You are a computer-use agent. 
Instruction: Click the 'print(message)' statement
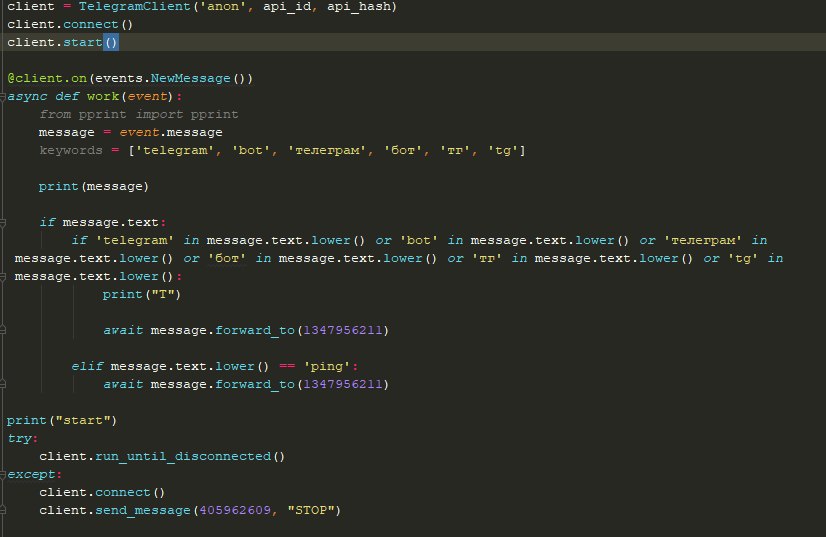point(94,186)
